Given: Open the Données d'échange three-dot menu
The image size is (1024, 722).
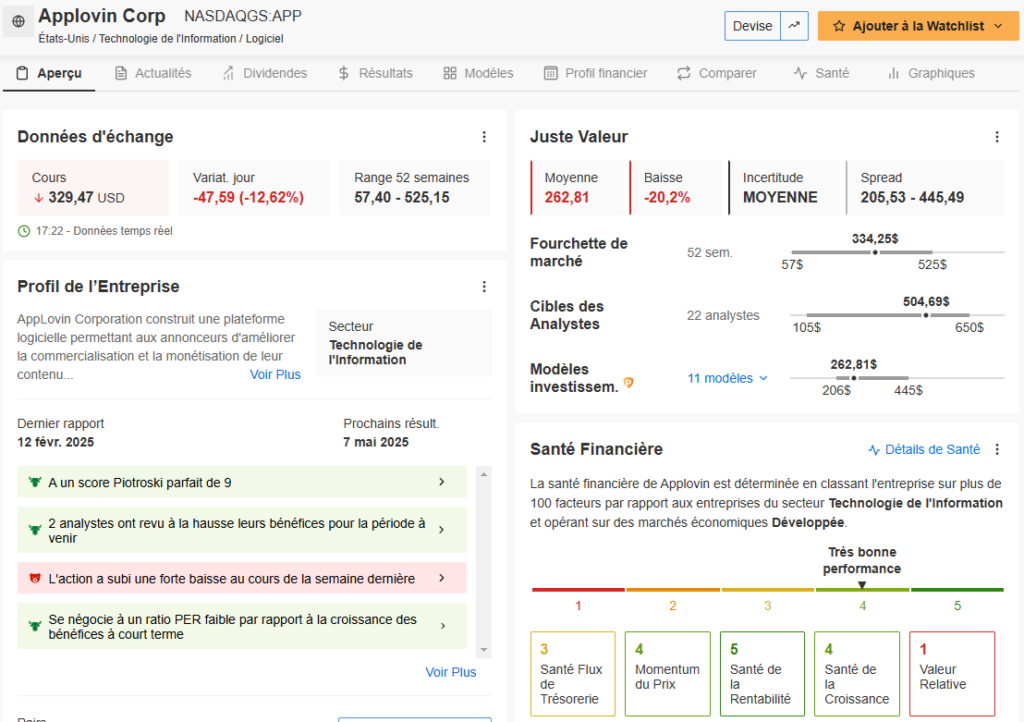Looking at the screenshot, I should (484, 137).
